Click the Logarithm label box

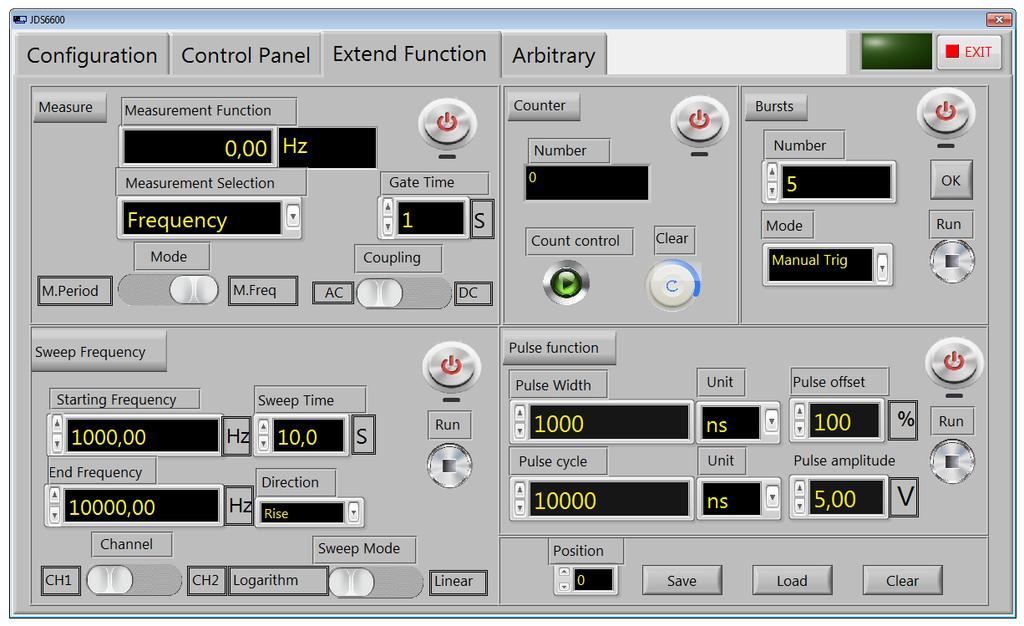pos(278,581)
